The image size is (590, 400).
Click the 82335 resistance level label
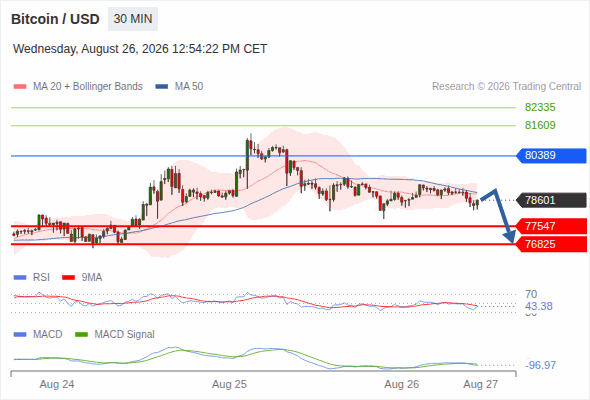click(540, 107)
